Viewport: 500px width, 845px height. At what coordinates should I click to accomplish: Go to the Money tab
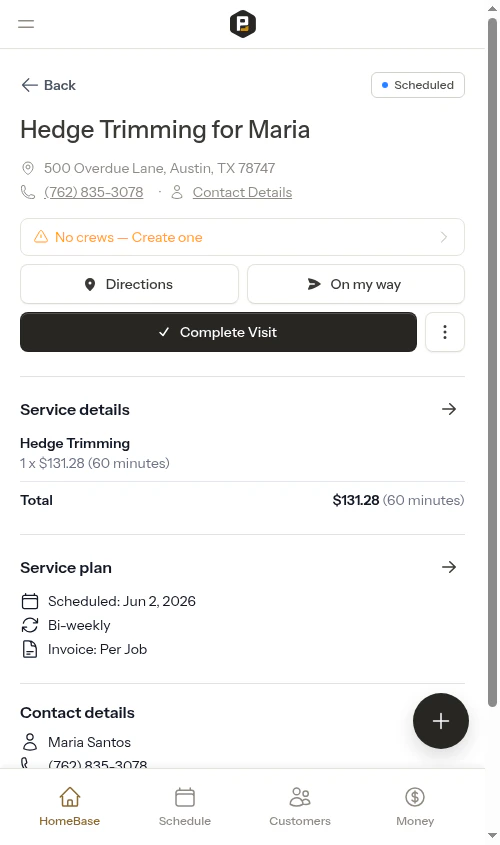[x=415, y=807]
